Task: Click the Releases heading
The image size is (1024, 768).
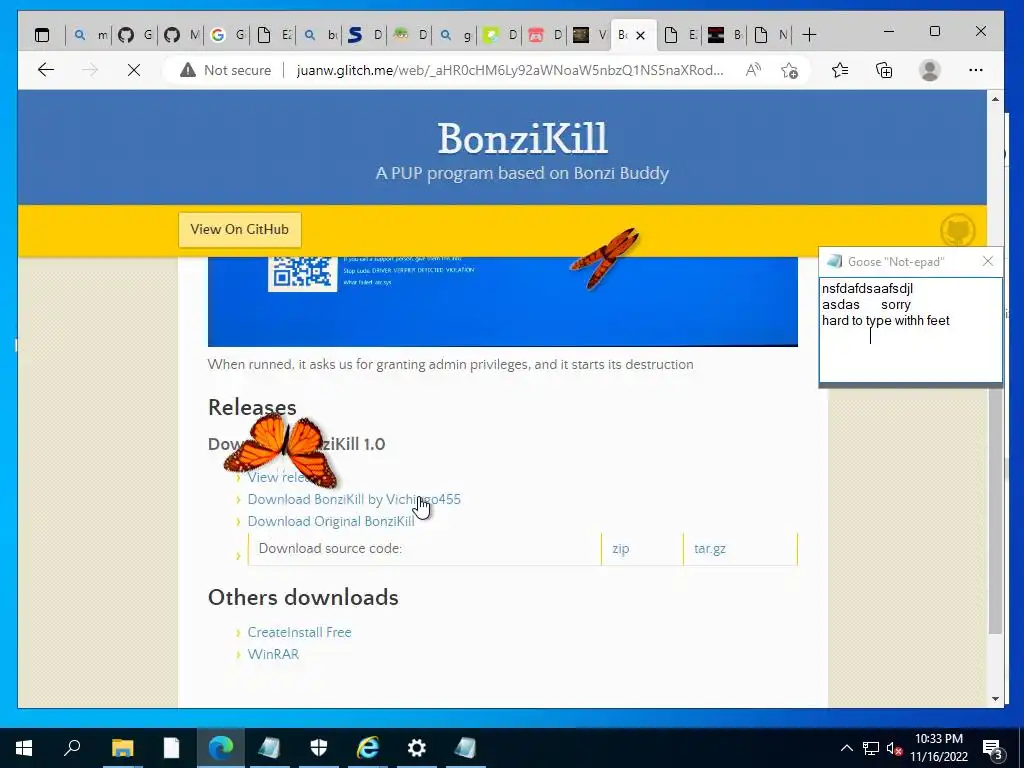Action: click(x=252, y=407)
